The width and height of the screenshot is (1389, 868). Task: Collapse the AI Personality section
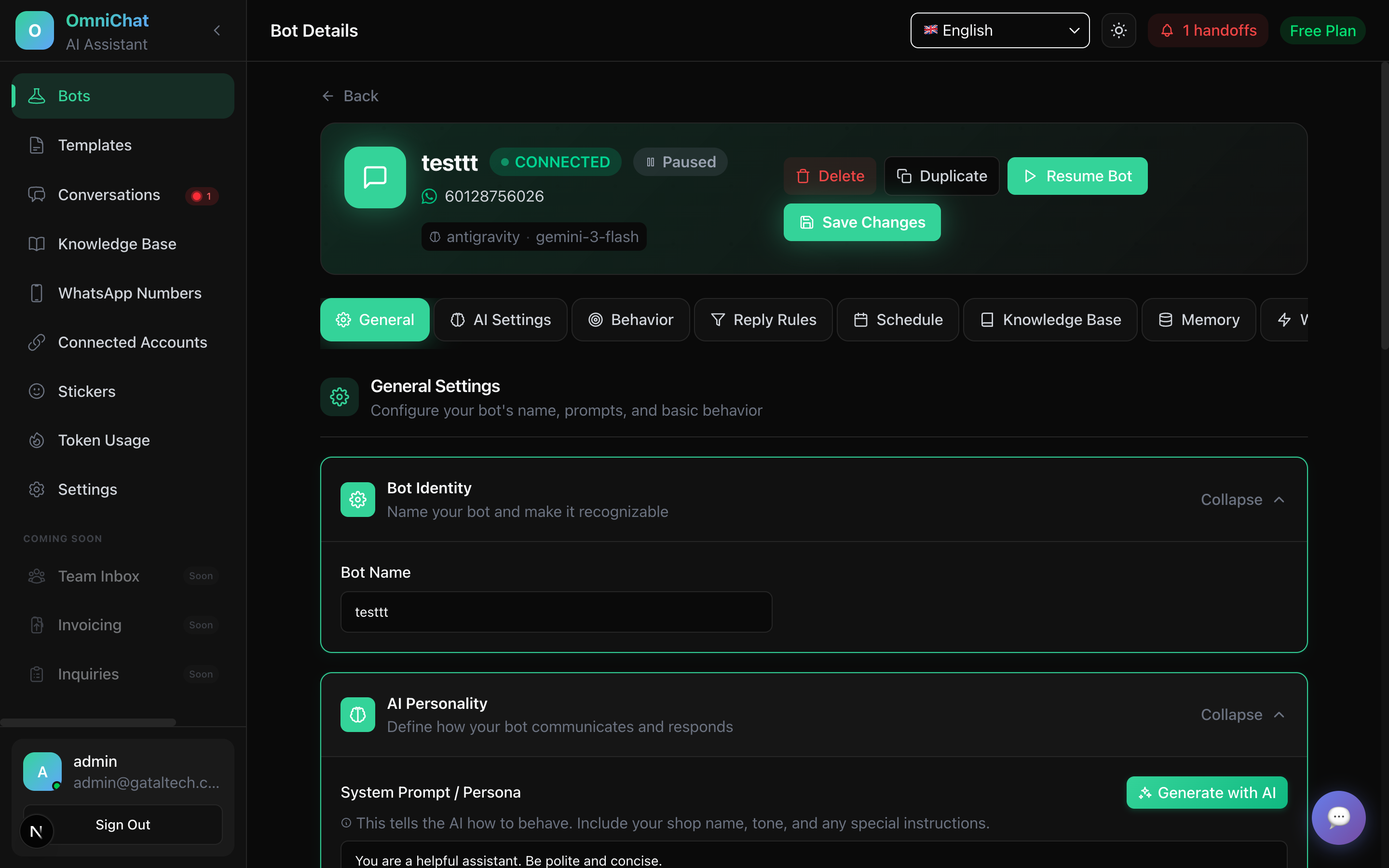[x=1242, y=714]
